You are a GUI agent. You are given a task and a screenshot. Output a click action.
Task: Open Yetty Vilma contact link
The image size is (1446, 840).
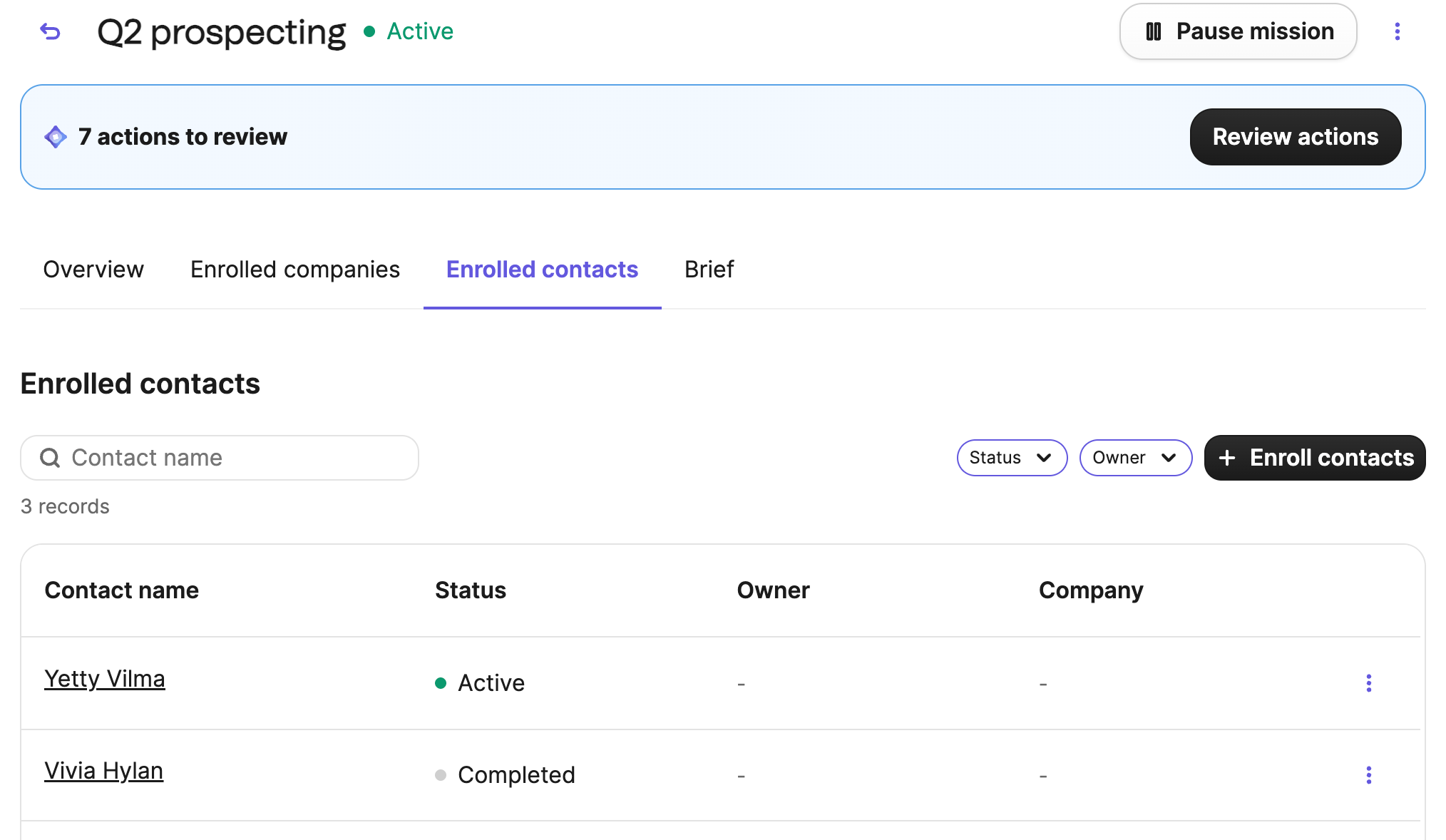click(x=105, y=679)
